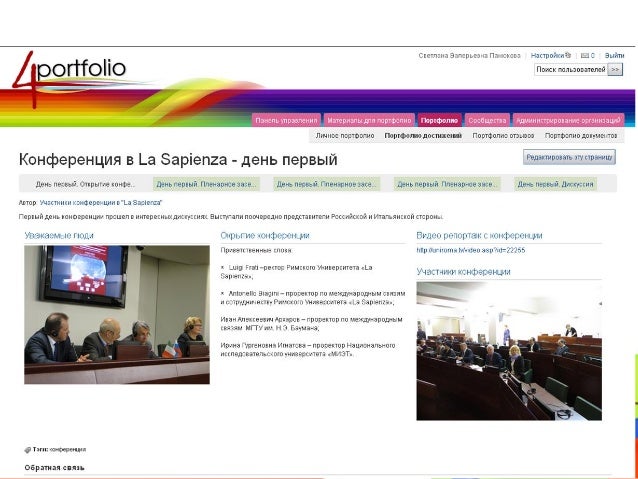Click the page description Первый день конференции прошел
The height and width of the screenshot is (479, 638).
pyautogui.click(x=231, y=217)
